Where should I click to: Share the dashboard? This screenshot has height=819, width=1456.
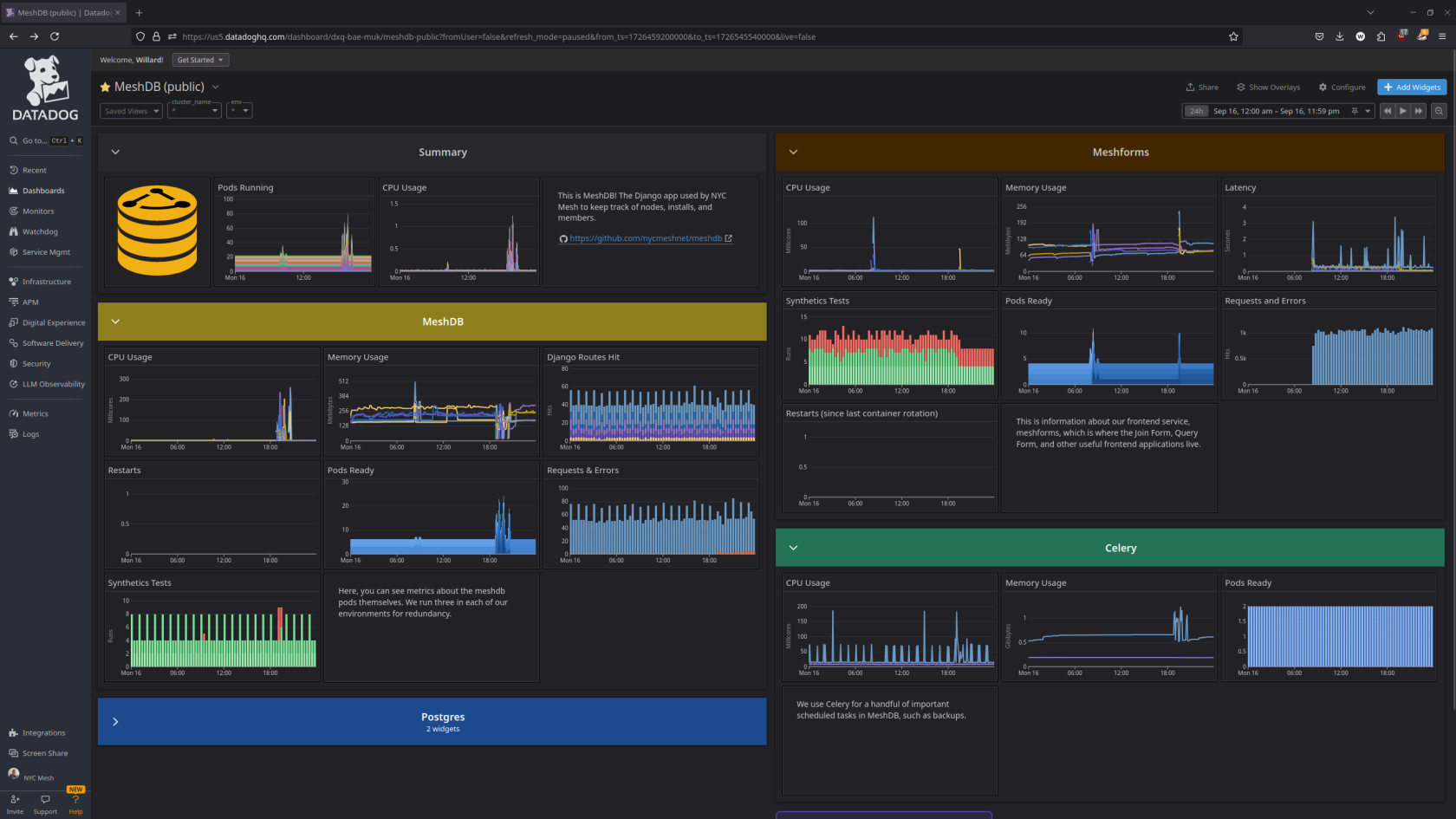[x=1202, y=88]
